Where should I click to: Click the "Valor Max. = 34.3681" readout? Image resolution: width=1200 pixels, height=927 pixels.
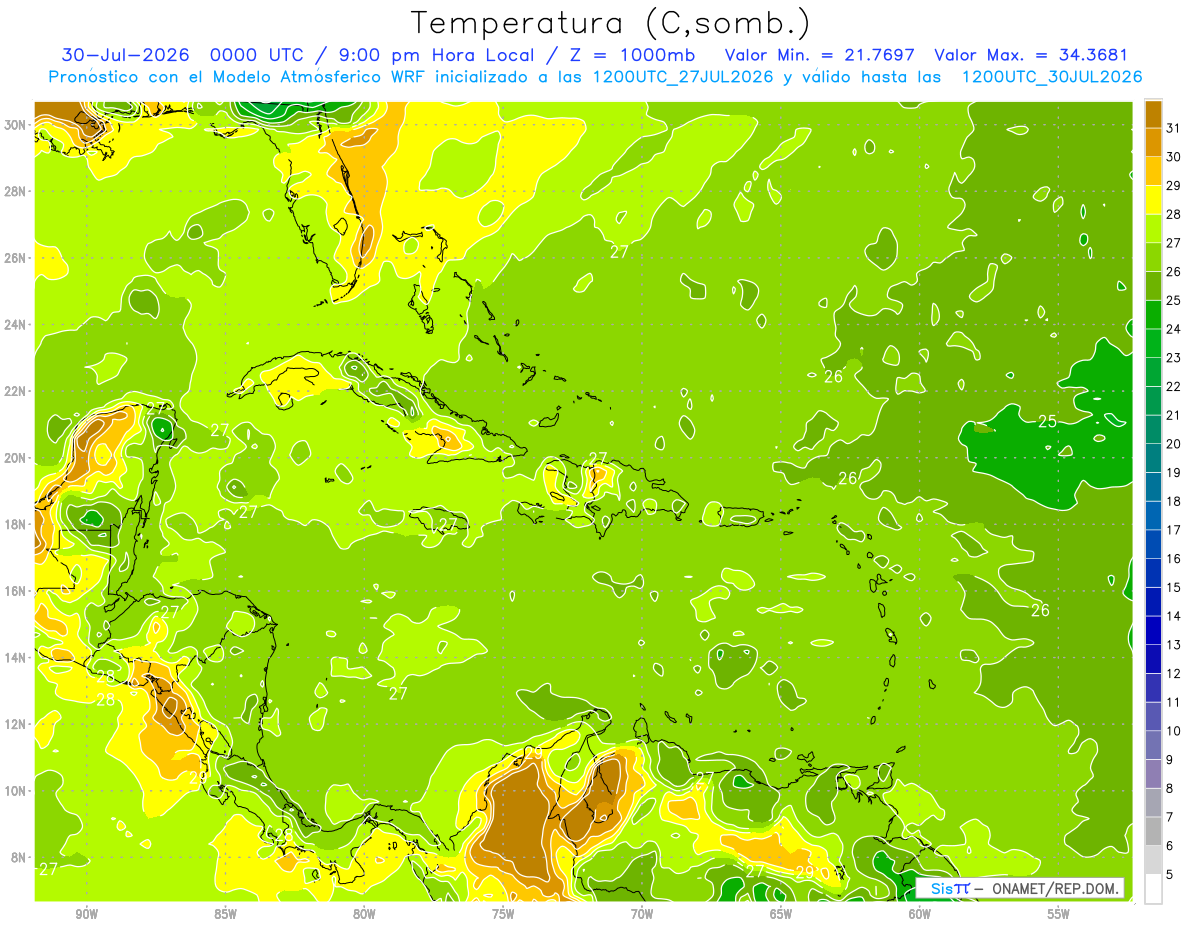[x=1030, y=55]
